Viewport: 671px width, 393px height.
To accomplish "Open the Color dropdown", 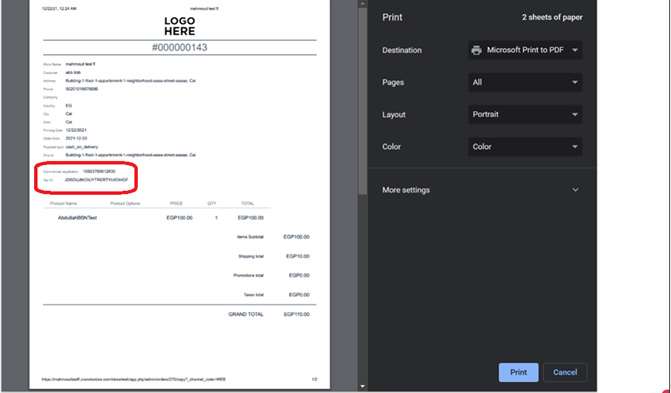I will point(525,146).
